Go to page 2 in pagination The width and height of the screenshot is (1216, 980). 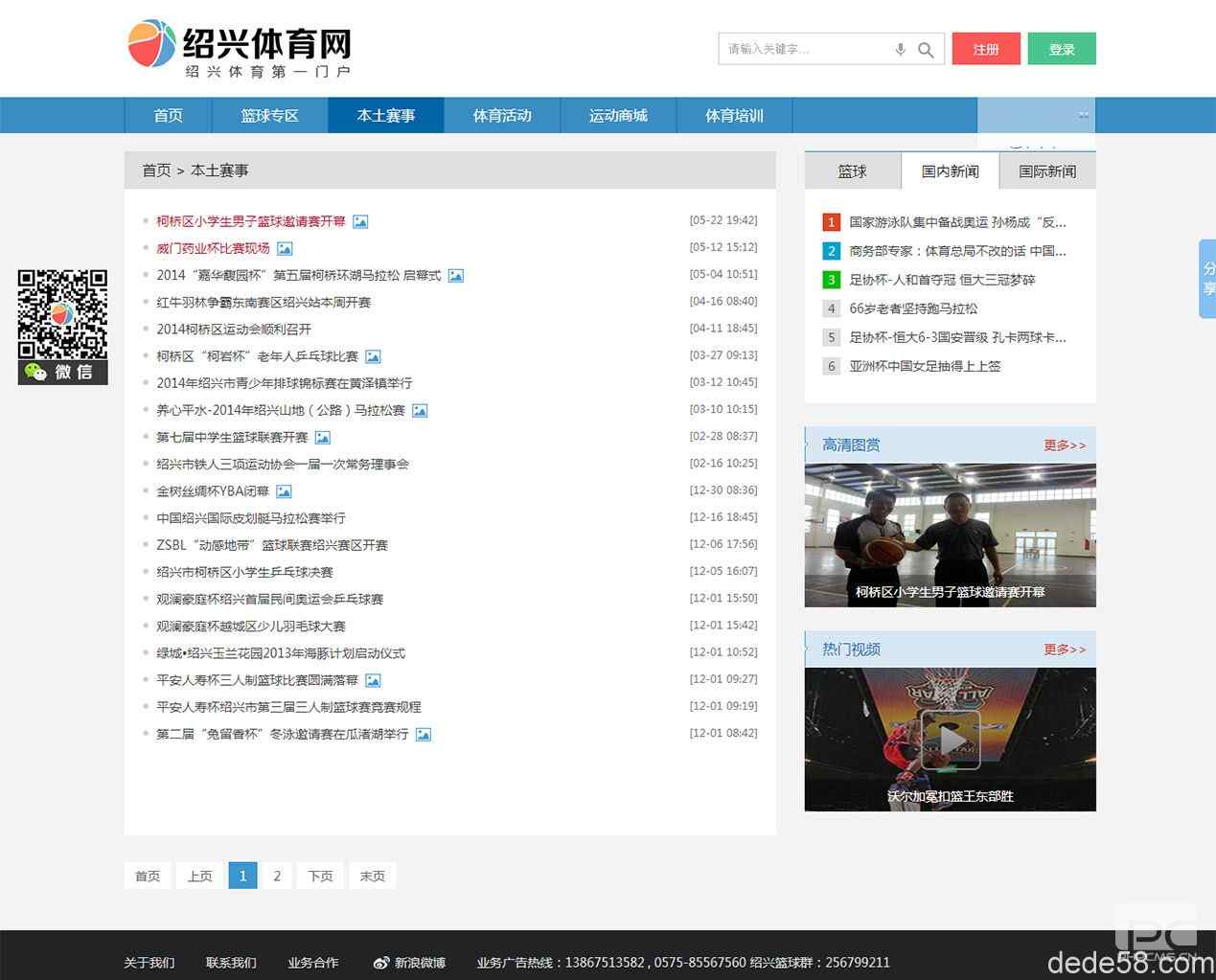[277, 876]
